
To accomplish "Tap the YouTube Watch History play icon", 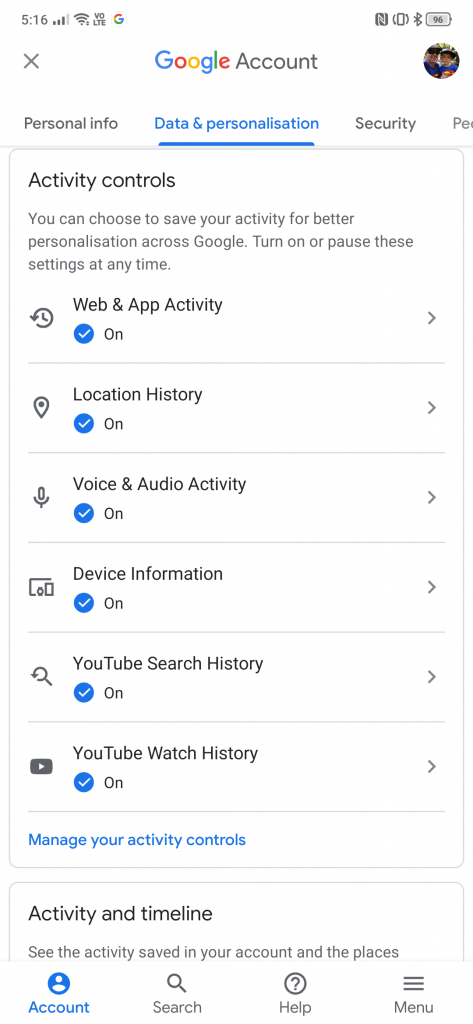I will coord(42,766).
